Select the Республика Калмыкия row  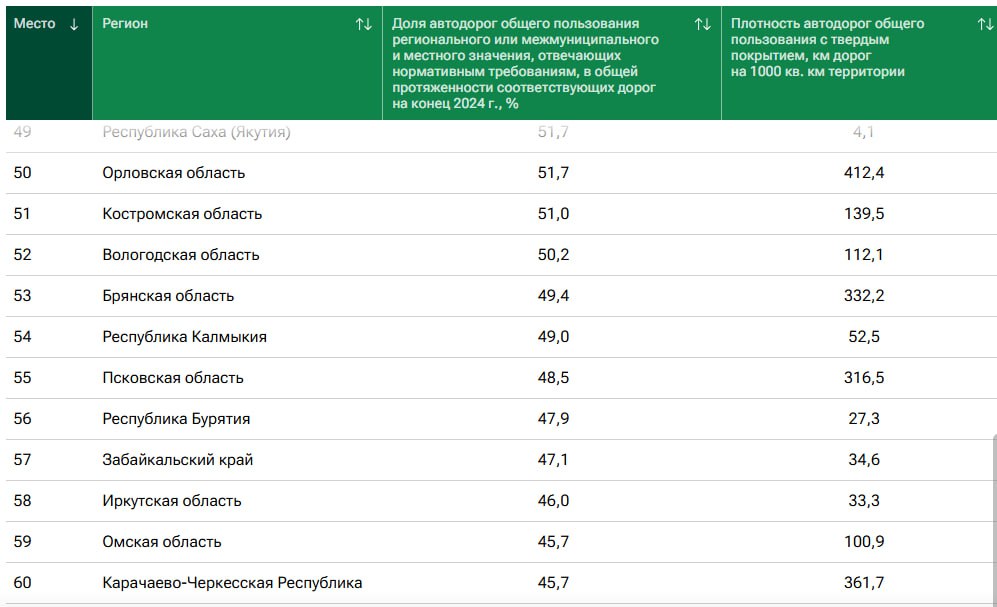184,337
